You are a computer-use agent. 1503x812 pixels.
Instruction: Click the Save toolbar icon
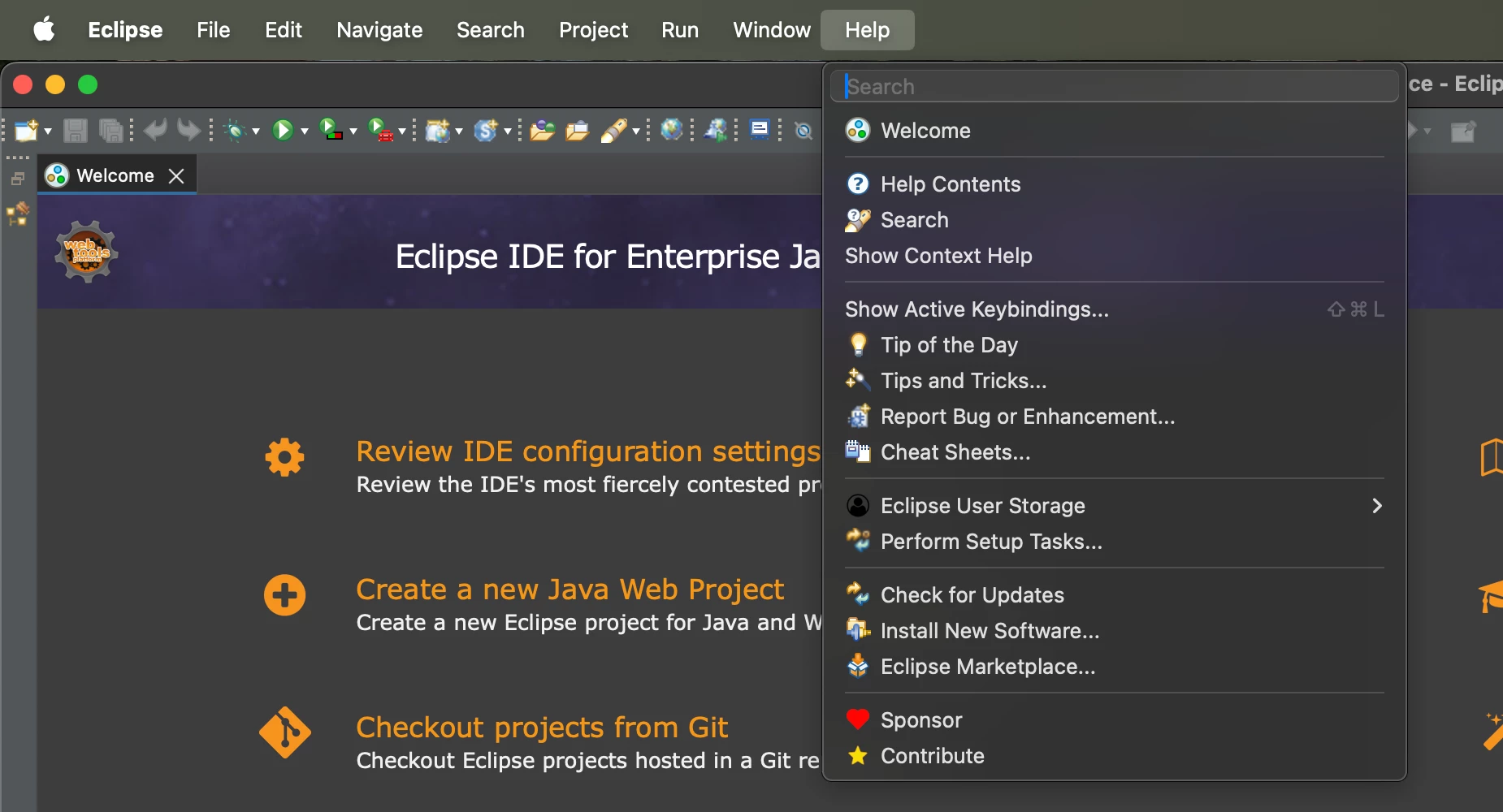click(x=76, y=130)
